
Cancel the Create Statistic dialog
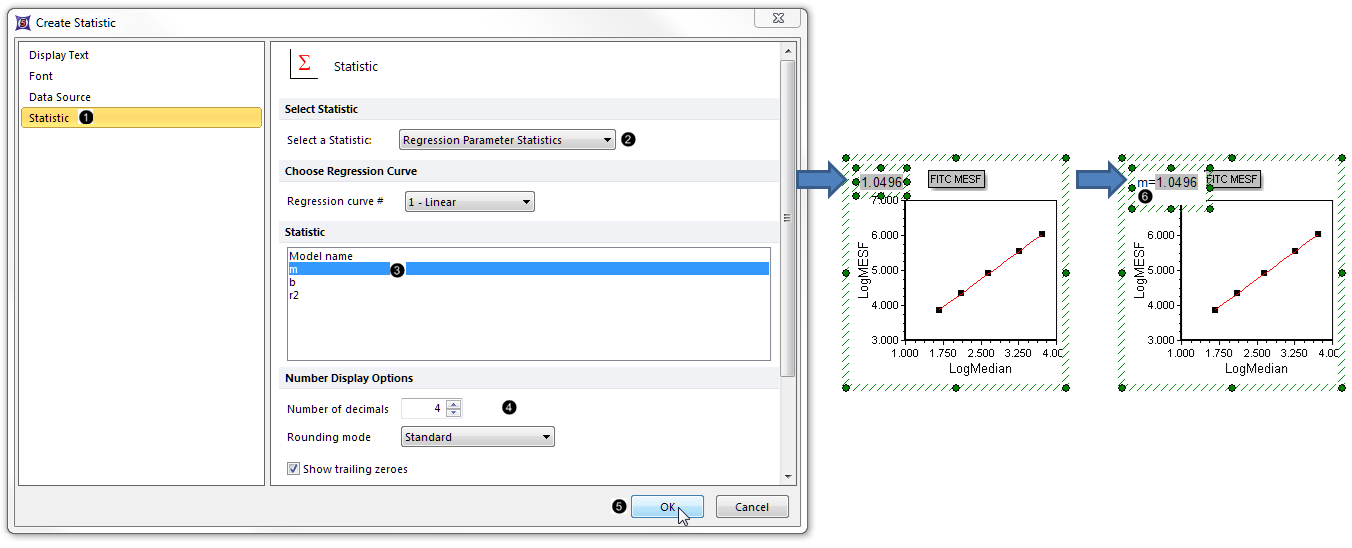point(751,507)
